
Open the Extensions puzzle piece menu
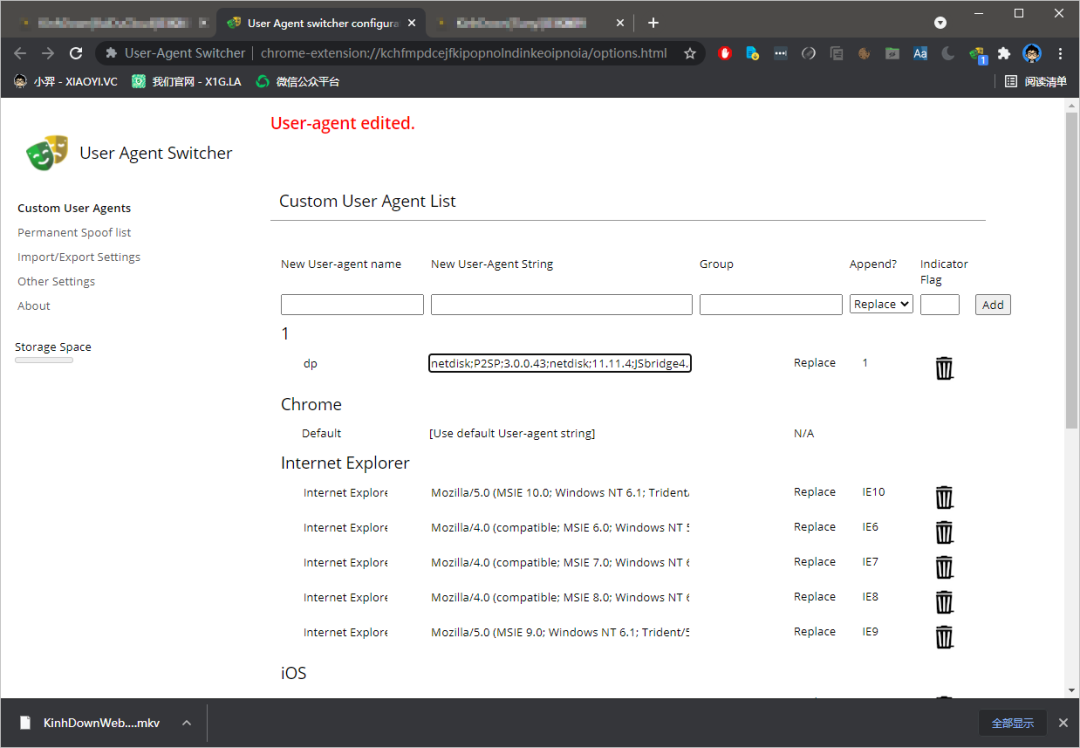pos(1004,53)
